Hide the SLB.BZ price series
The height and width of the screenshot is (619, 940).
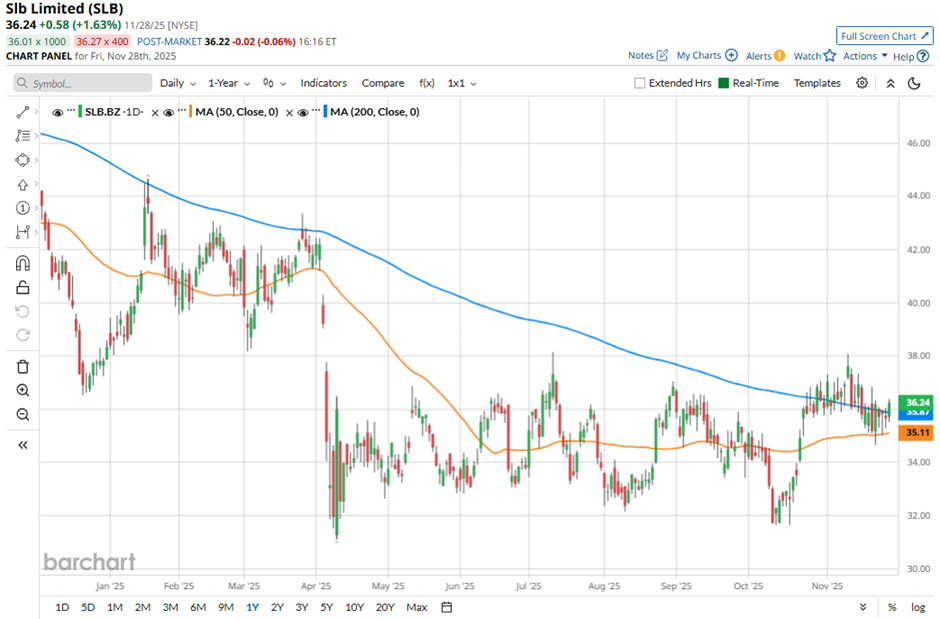(58, 112)
